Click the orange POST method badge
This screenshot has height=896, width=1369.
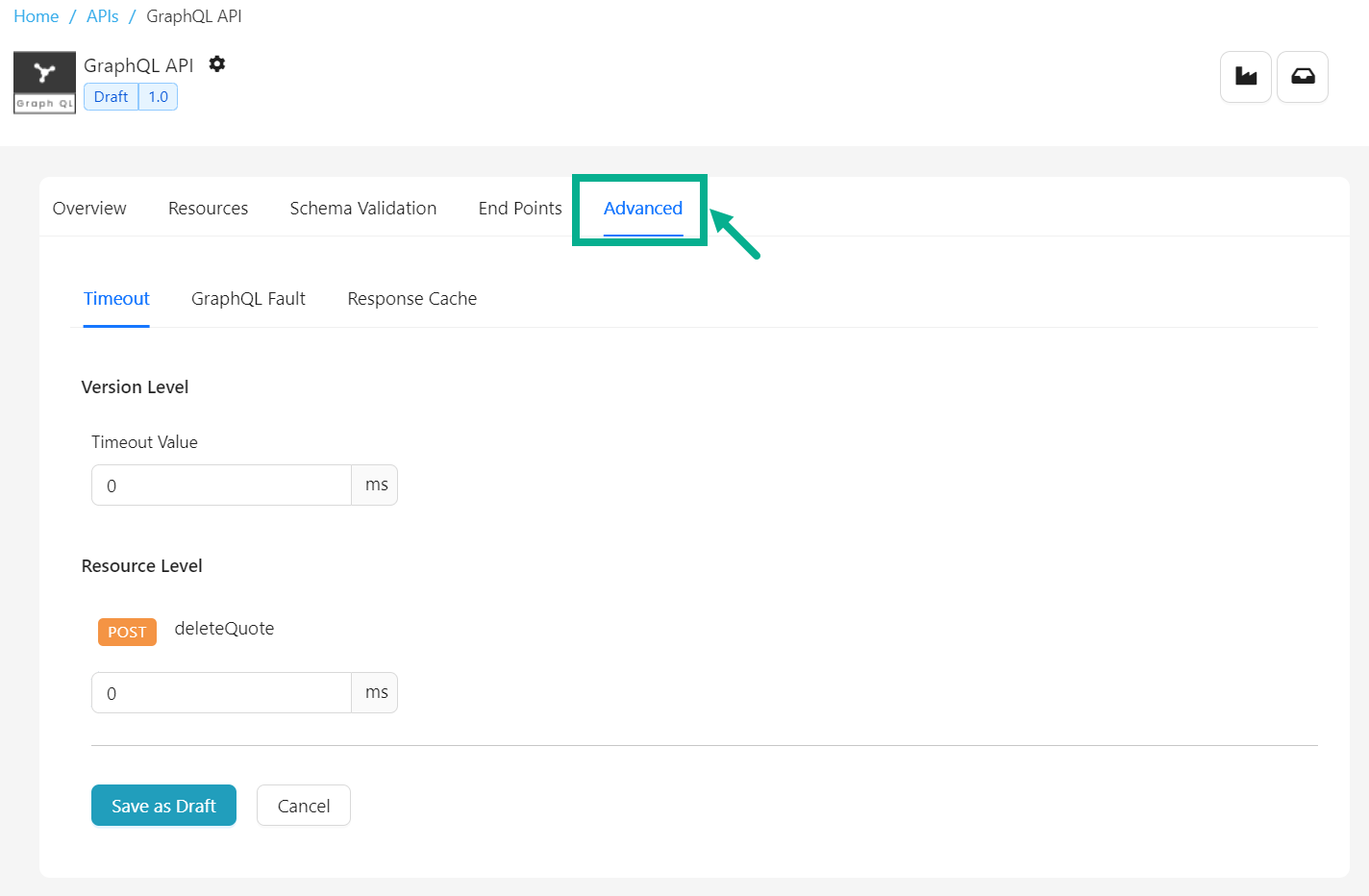click(x=127, y=632)
